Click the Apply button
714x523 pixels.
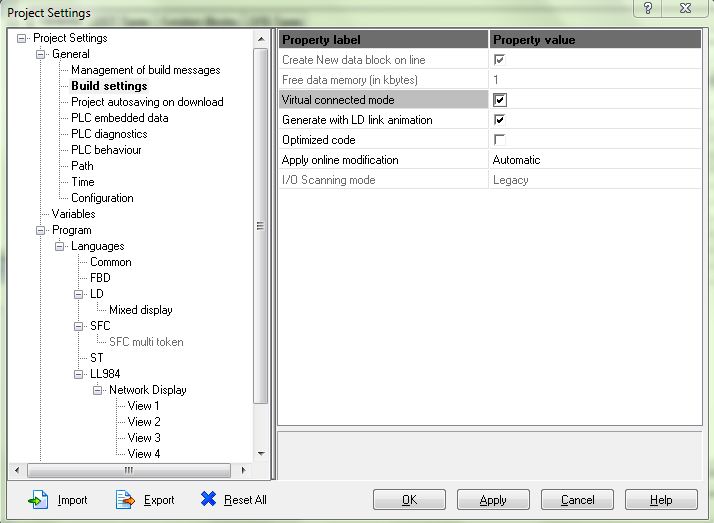[x=493, y=500]
